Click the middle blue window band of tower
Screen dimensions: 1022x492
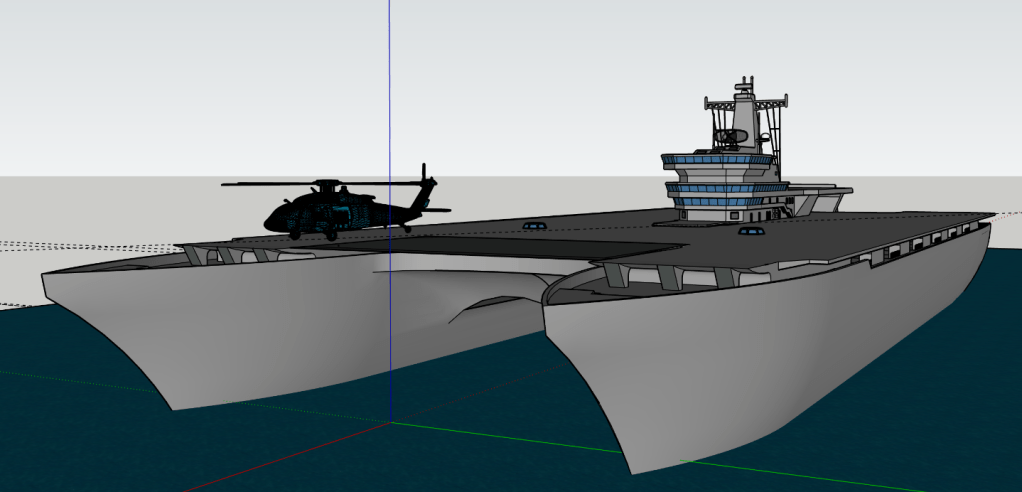(x=722, y=187)
